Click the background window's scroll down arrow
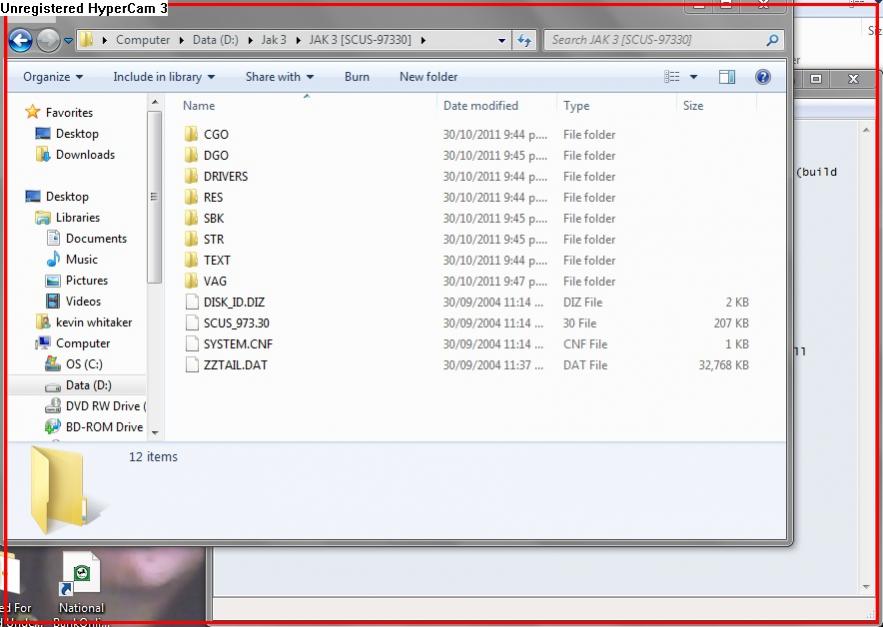883x627 pixels. pos(866,587)
